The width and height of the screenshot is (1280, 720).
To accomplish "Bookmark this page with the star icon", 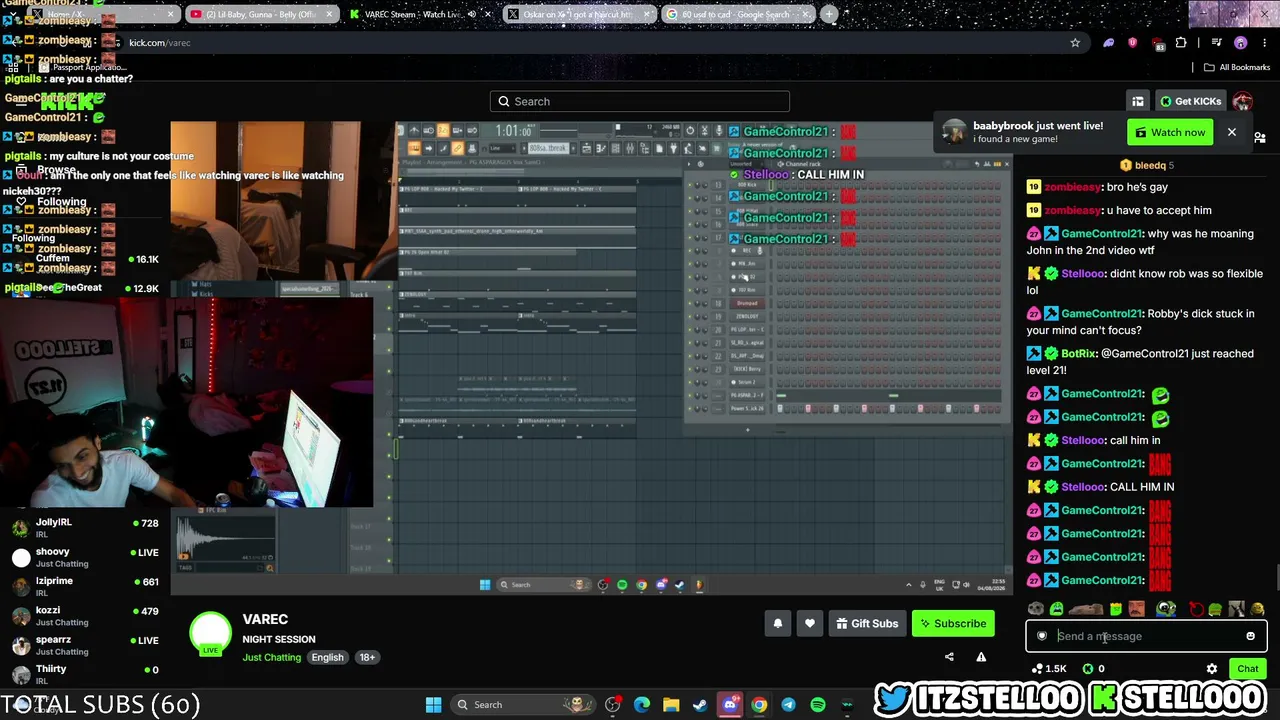I will [x=1075, y=43].
